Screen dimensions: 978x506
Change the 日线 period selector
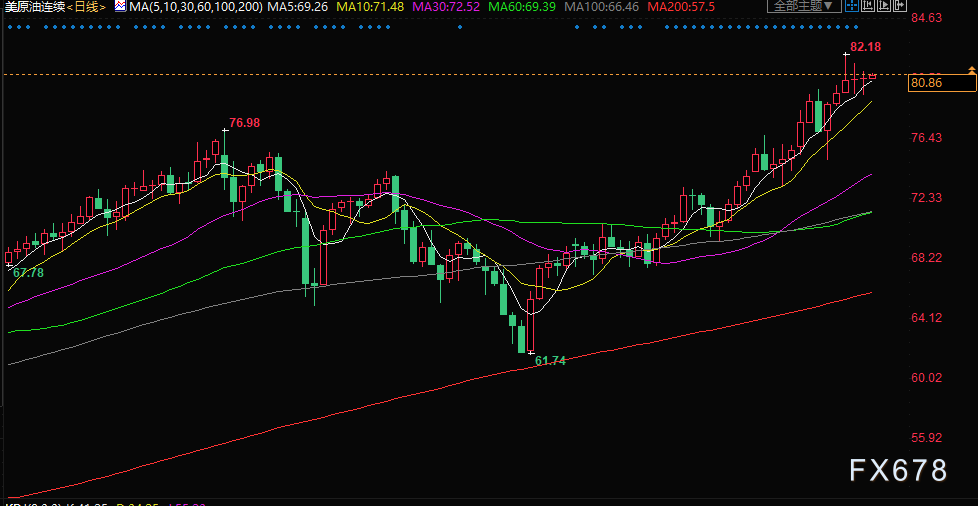click(x=85, y=7)
